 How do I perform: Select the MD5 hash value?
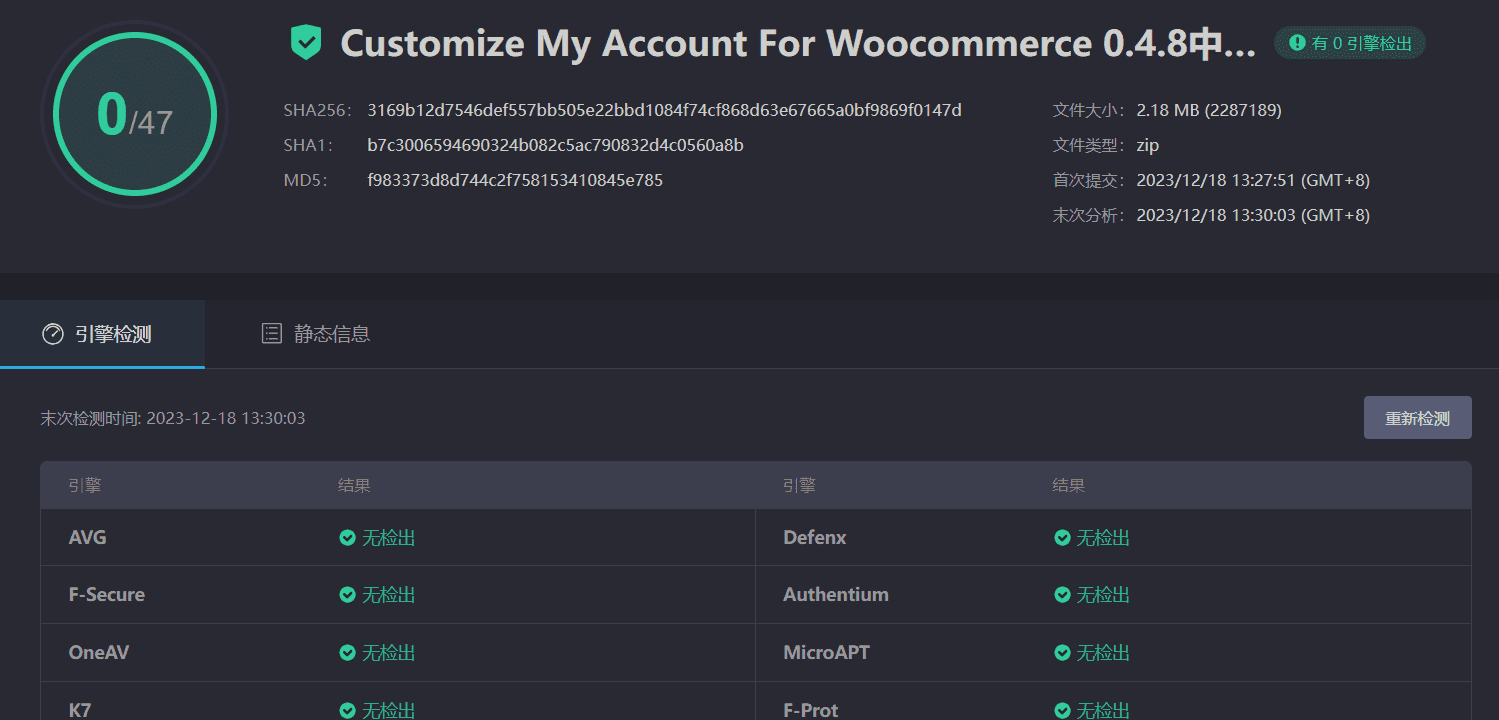(515, 180)
